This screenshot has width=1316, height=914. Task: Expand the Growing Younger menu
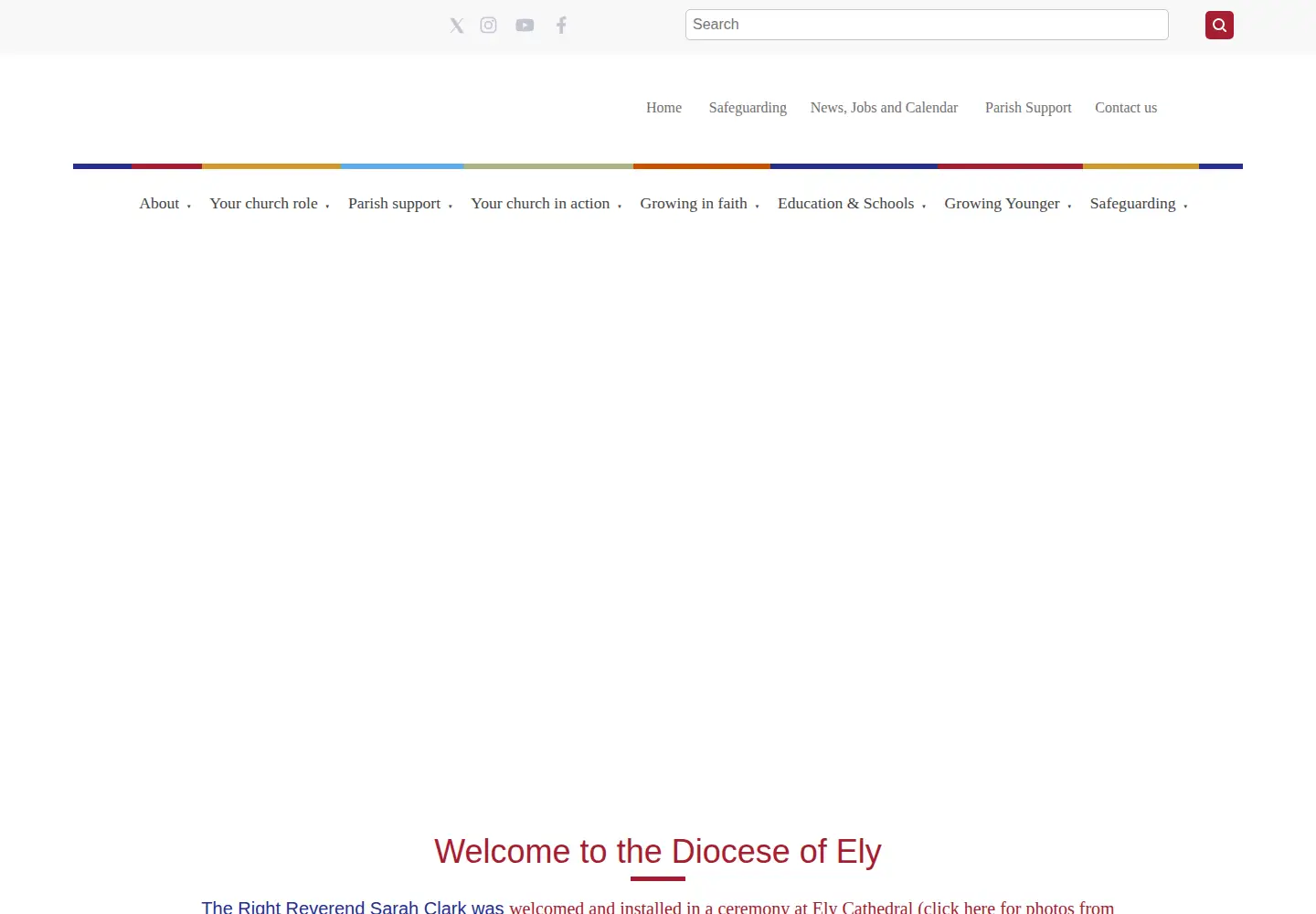[1008, 204]
